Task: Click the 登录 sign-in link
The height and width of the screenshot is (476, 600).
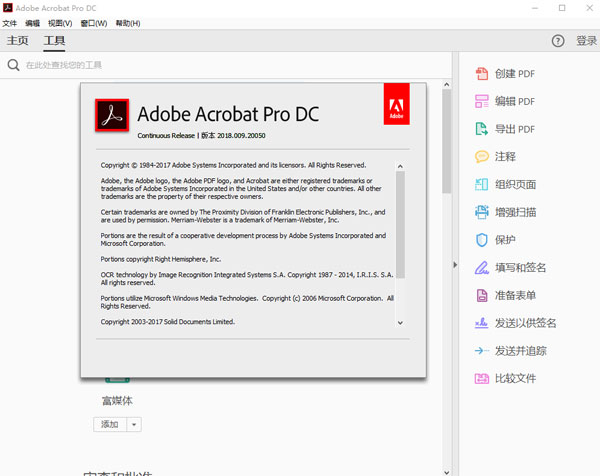Action: coord(587,41)
